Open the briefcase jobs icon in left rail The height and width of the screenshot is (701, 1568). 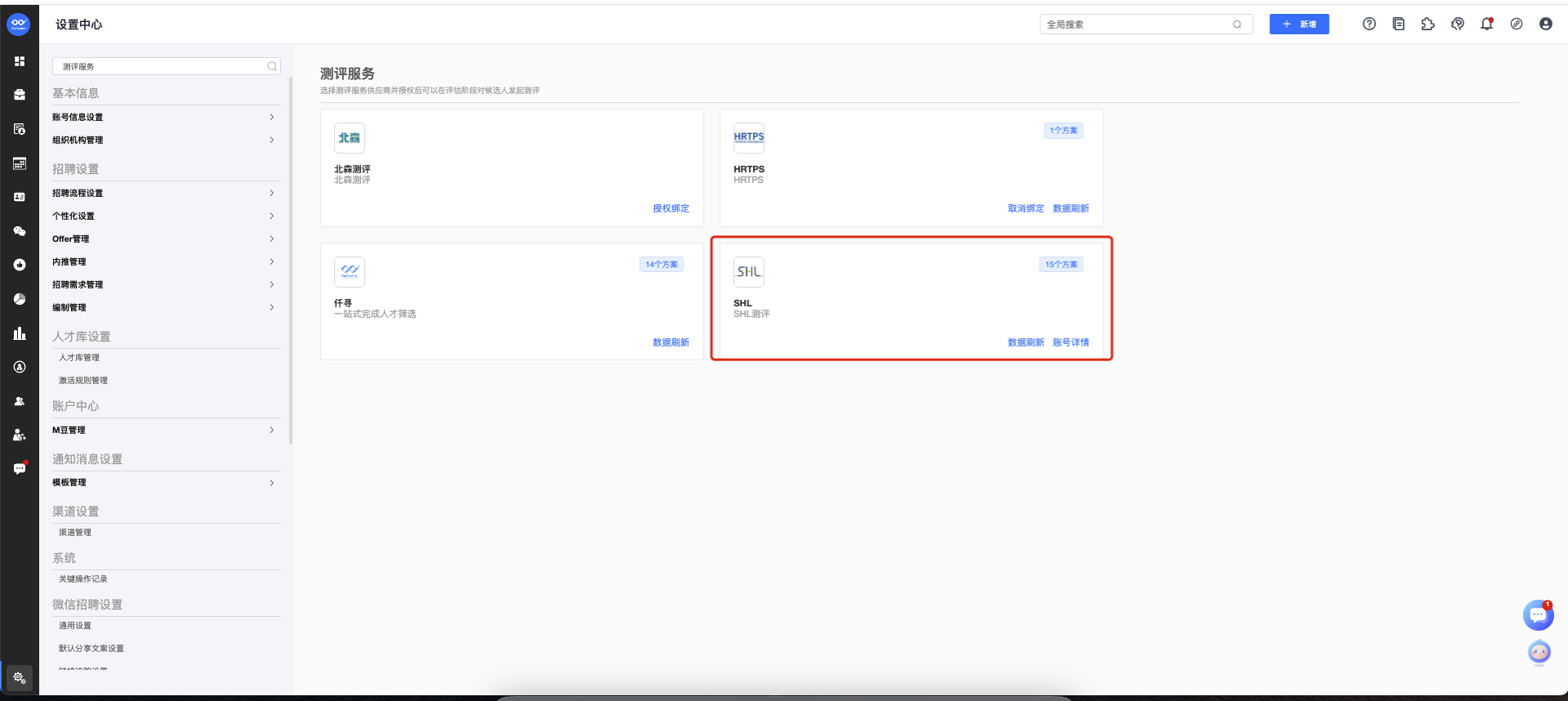coord(20,95)
